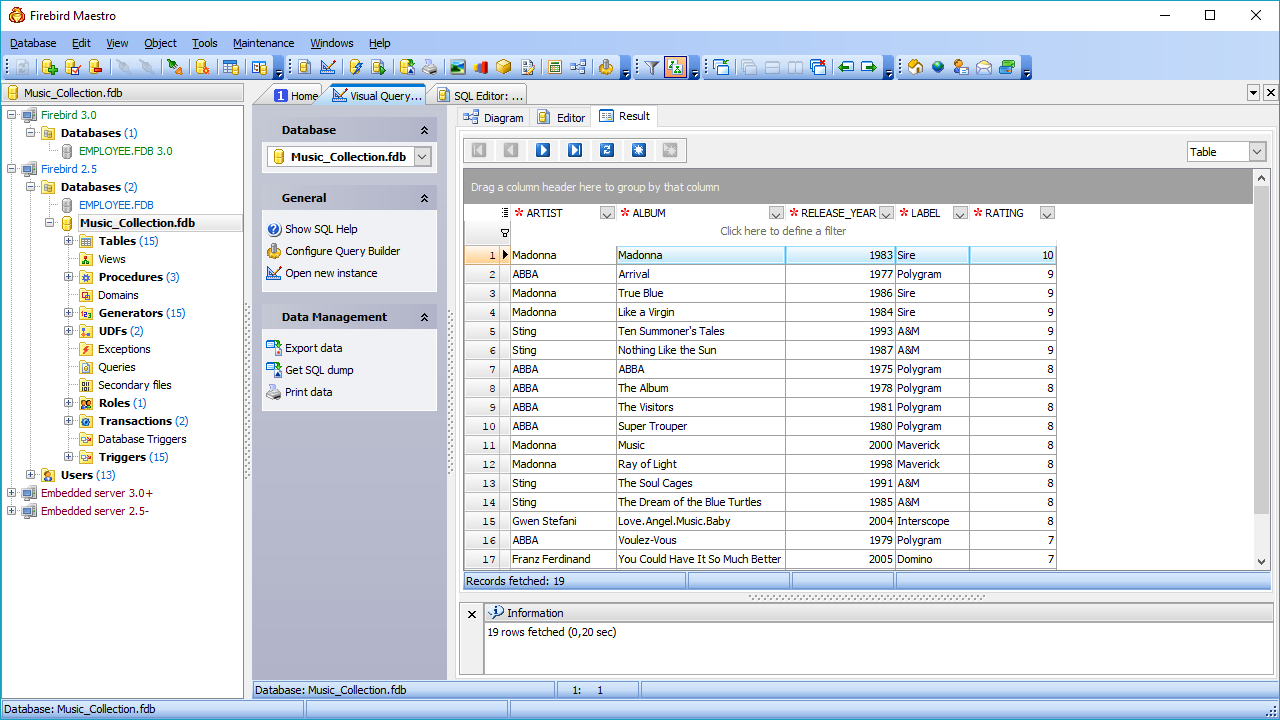Screen dimensions: 1280x720
Task: Expand the Tables node in the tree
Action: tap(69, 241)
